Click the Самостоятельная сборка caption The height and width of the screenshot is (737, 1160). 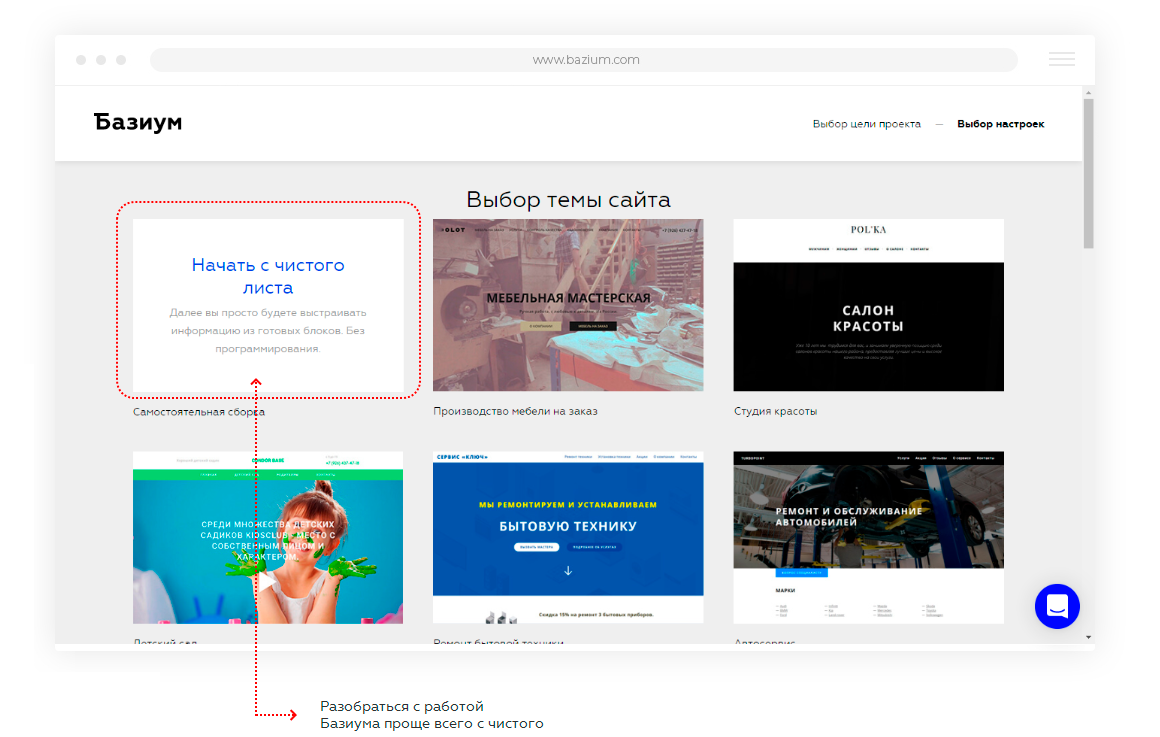click(x=198, y=412)
